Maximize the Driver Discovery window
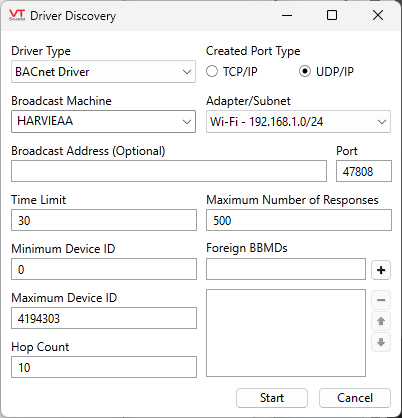The height and width of the screenshot is (418, 402). point(332,15)
